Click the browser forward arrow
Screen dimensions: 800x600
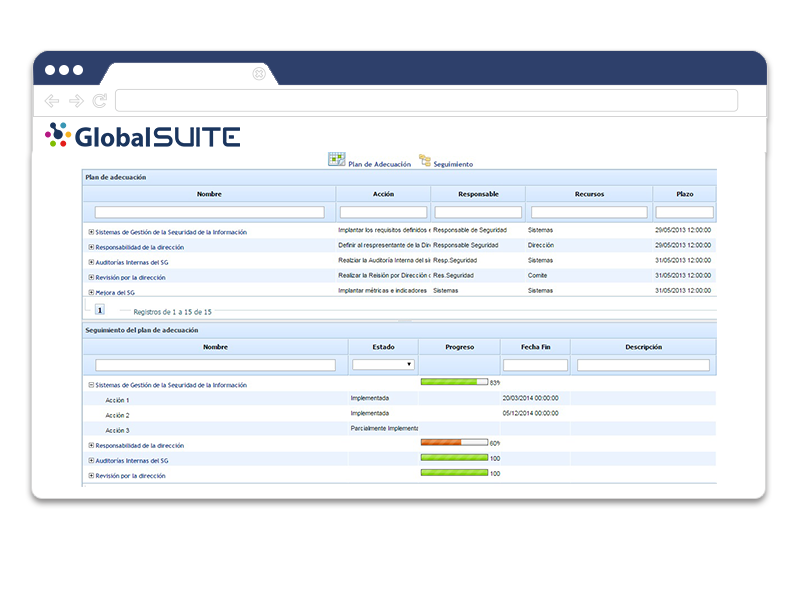pyautogui.click(x=74, y=100)
